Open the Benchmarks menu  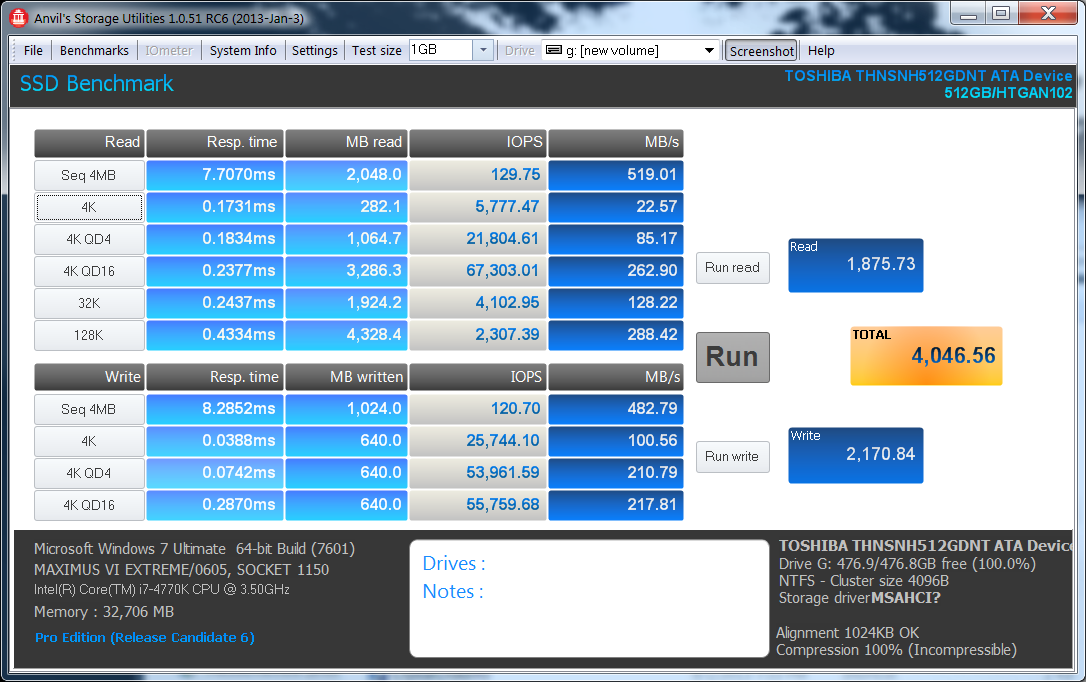click(x=94, y=51)
